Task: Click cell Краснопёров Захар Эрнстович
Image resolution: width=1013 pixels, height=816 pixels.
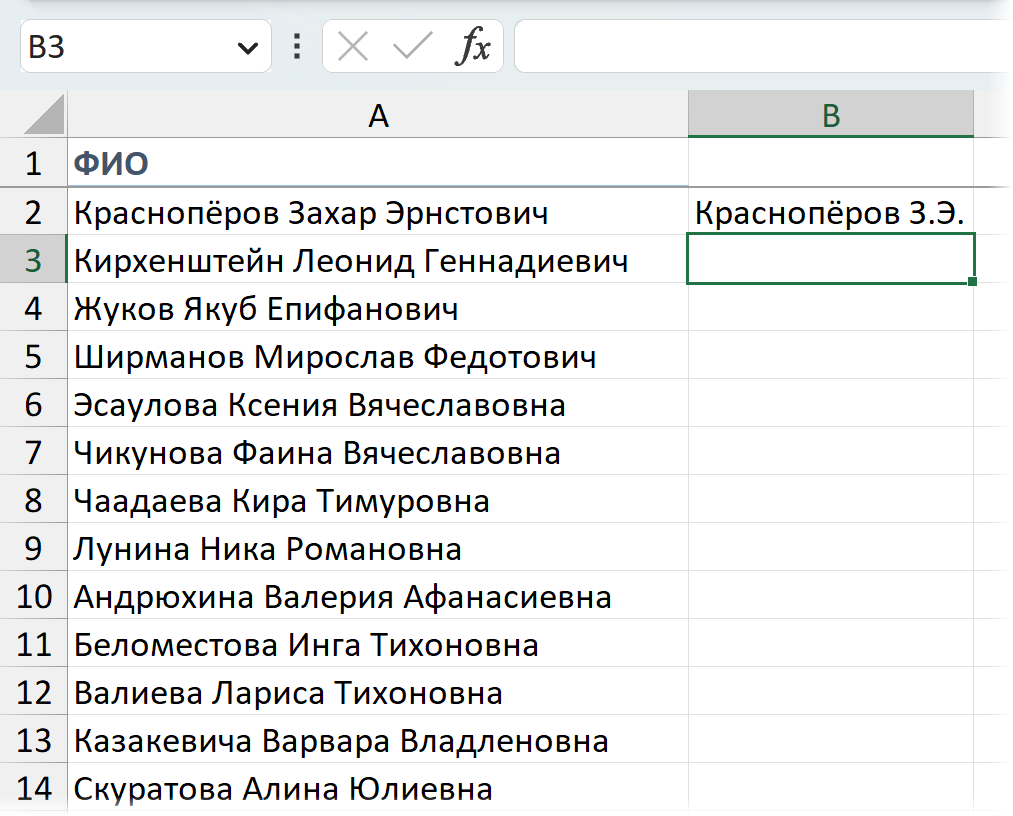Action: (378, 212)
